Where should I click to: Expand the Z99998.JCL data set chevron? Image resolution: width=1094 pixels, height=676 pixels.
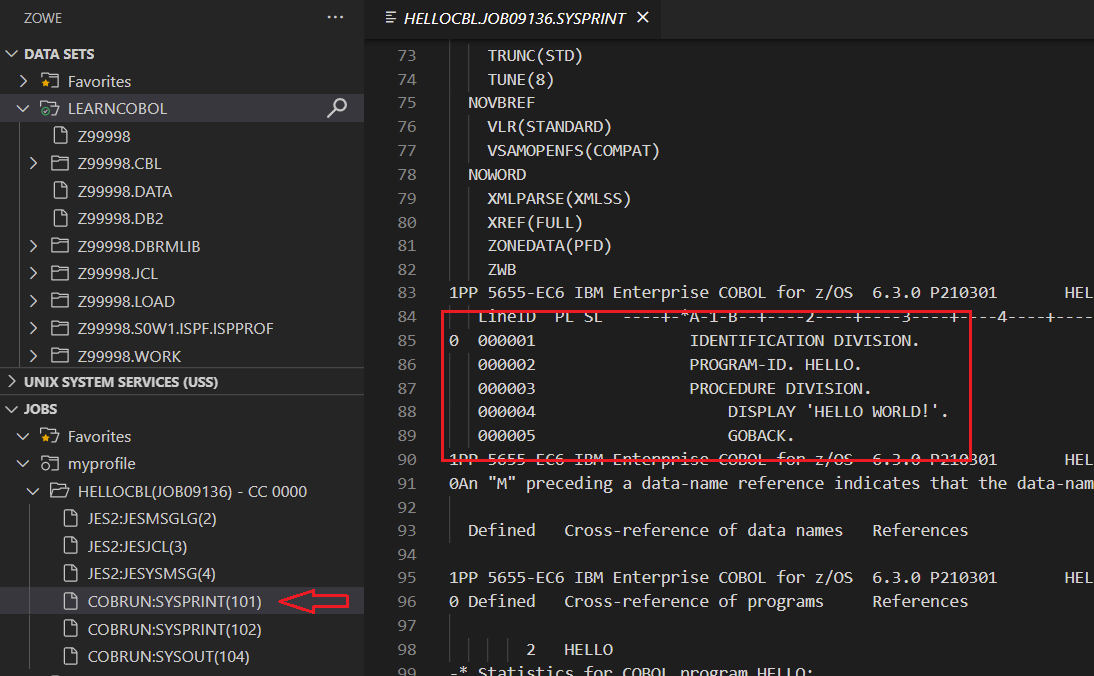(33, 273)
